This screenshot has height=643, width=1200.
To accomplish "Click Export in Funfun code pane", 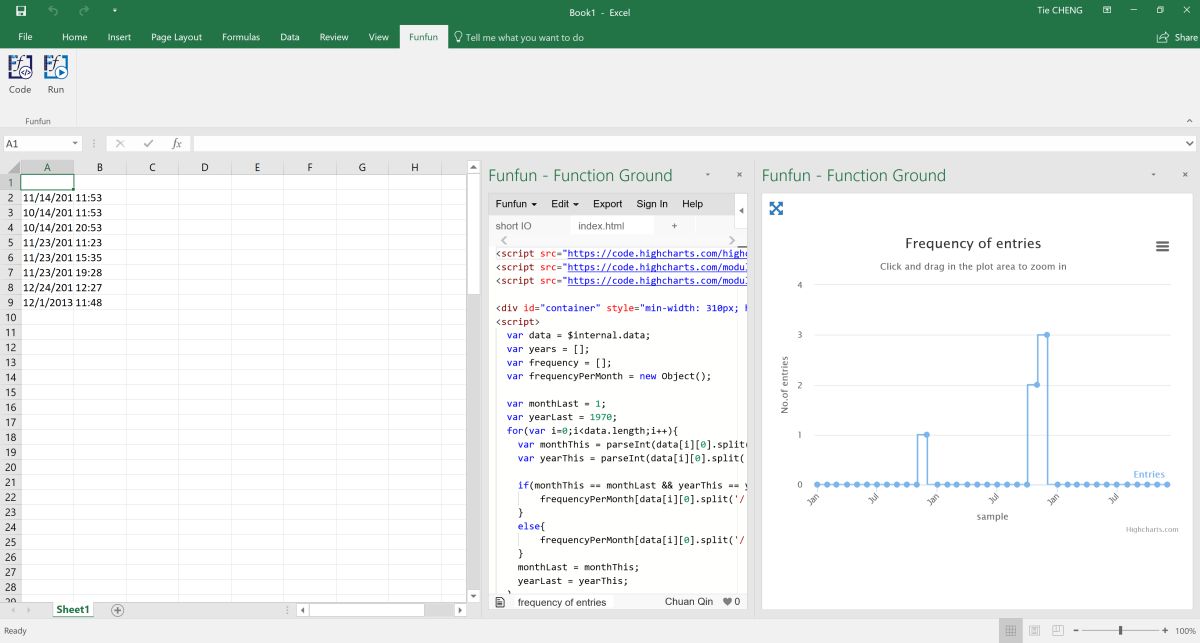I will click(x=607, y=204).
